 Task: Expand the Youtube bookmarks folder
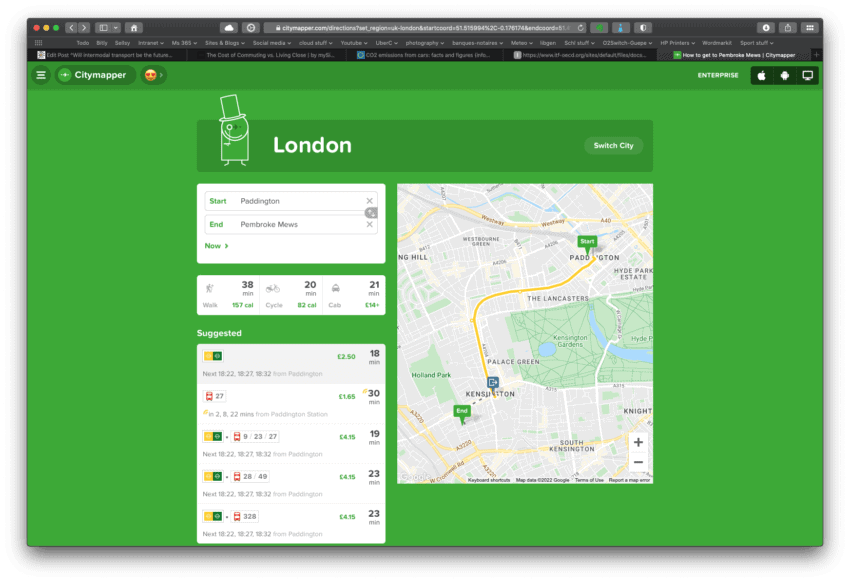tap(353, 43)
